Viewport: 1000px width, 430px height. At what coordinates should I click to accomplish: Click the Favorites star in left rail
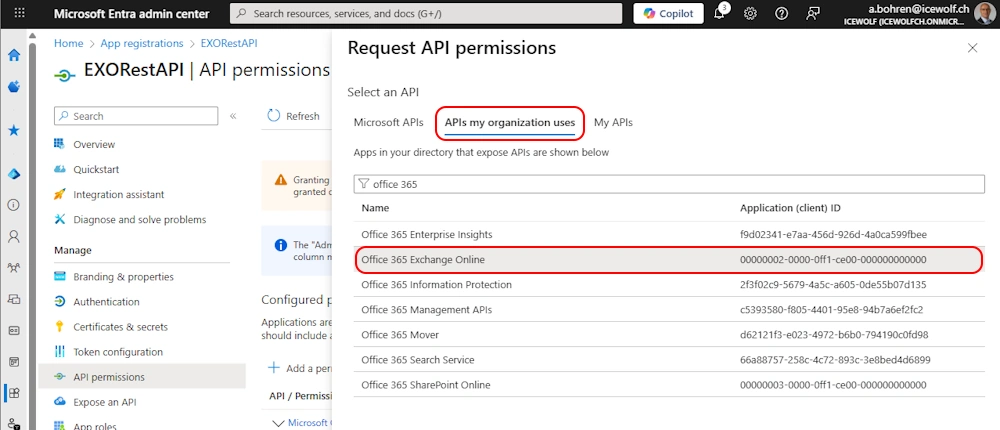point(14,130)
